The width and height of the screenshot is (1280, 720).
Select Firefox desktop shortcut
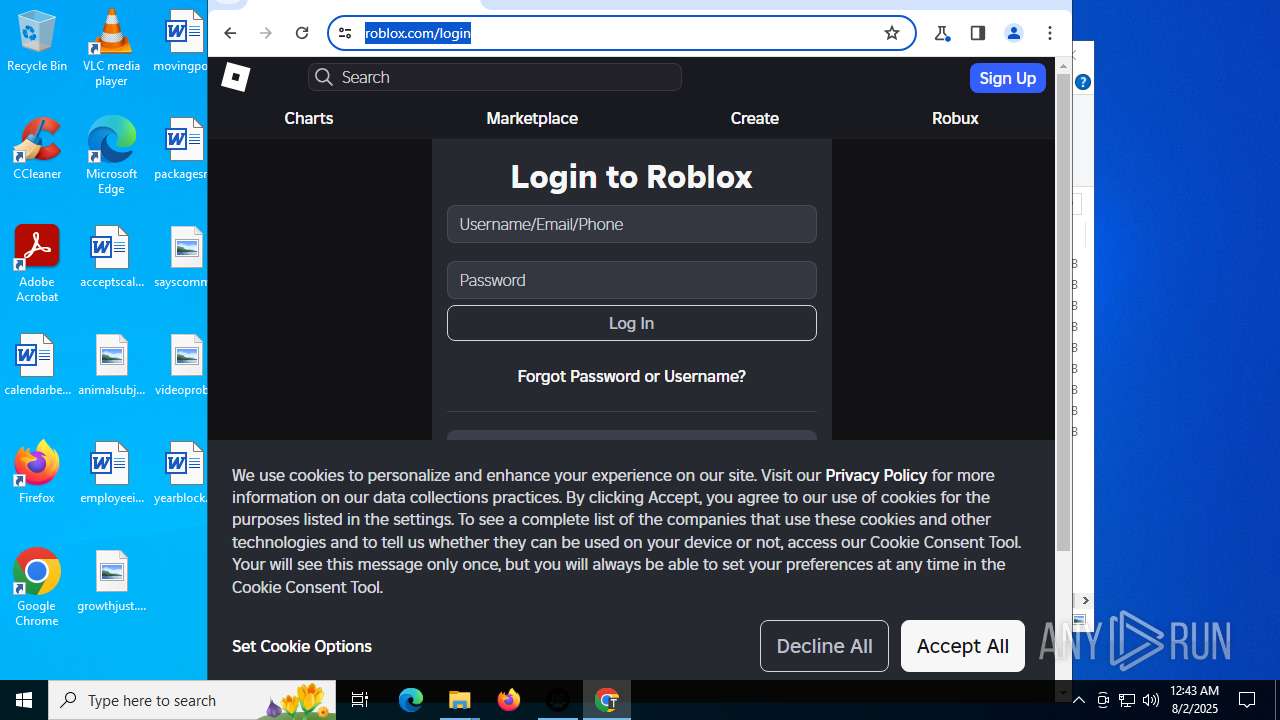click(37, 472)
